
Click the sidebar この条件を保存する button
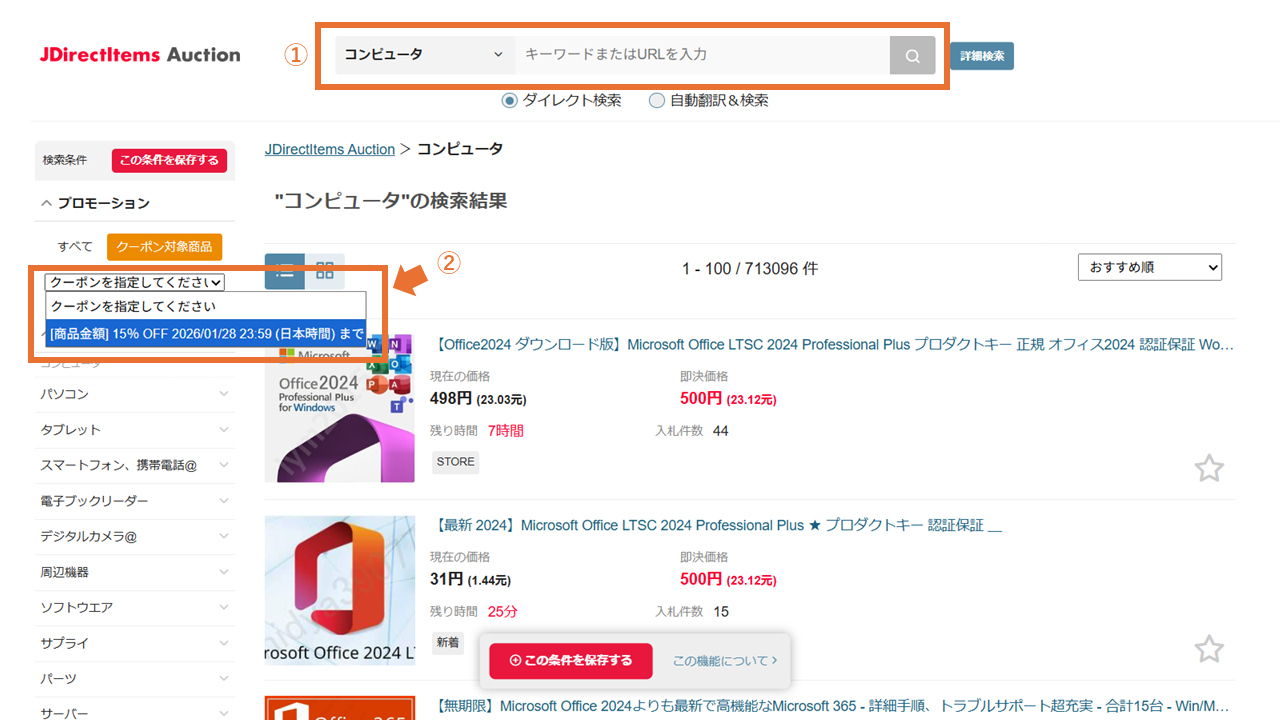click(170, 160)
